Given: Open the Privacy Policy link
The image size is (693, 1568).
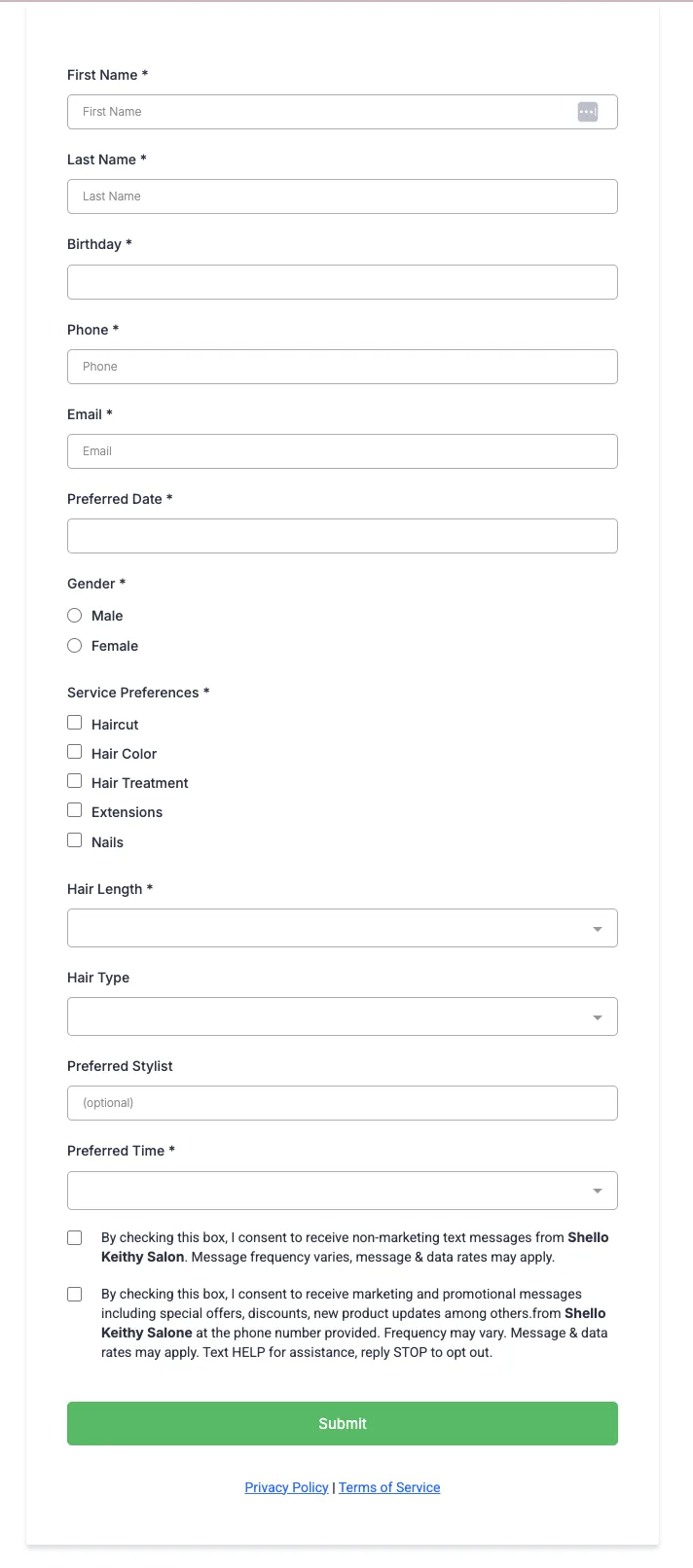Looking at the screenshot, I should 286,1487.
